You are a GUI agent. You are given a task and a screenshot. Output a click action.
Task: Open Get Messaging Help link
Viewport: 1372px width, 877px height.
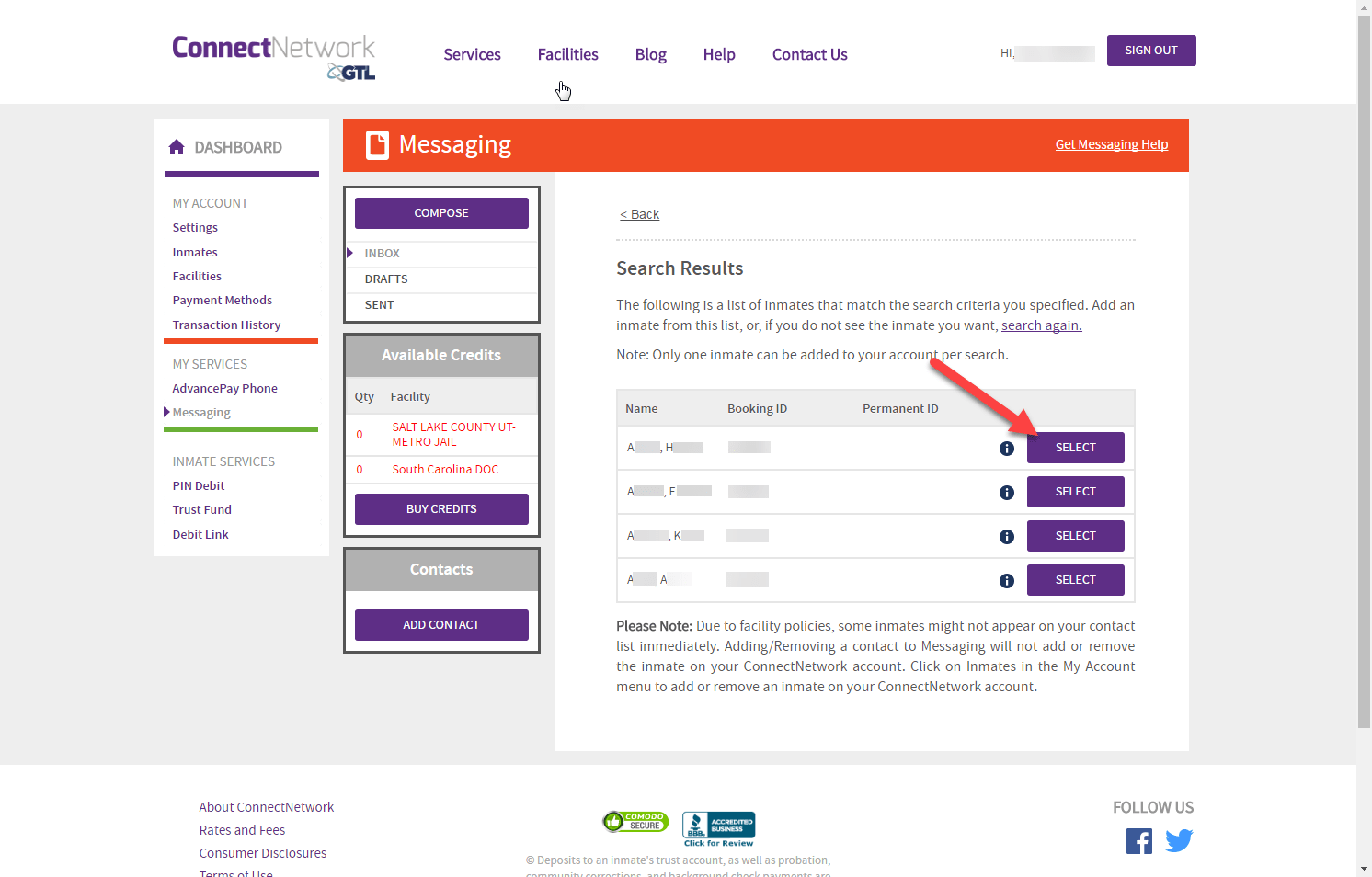[x=1112, y=144]
